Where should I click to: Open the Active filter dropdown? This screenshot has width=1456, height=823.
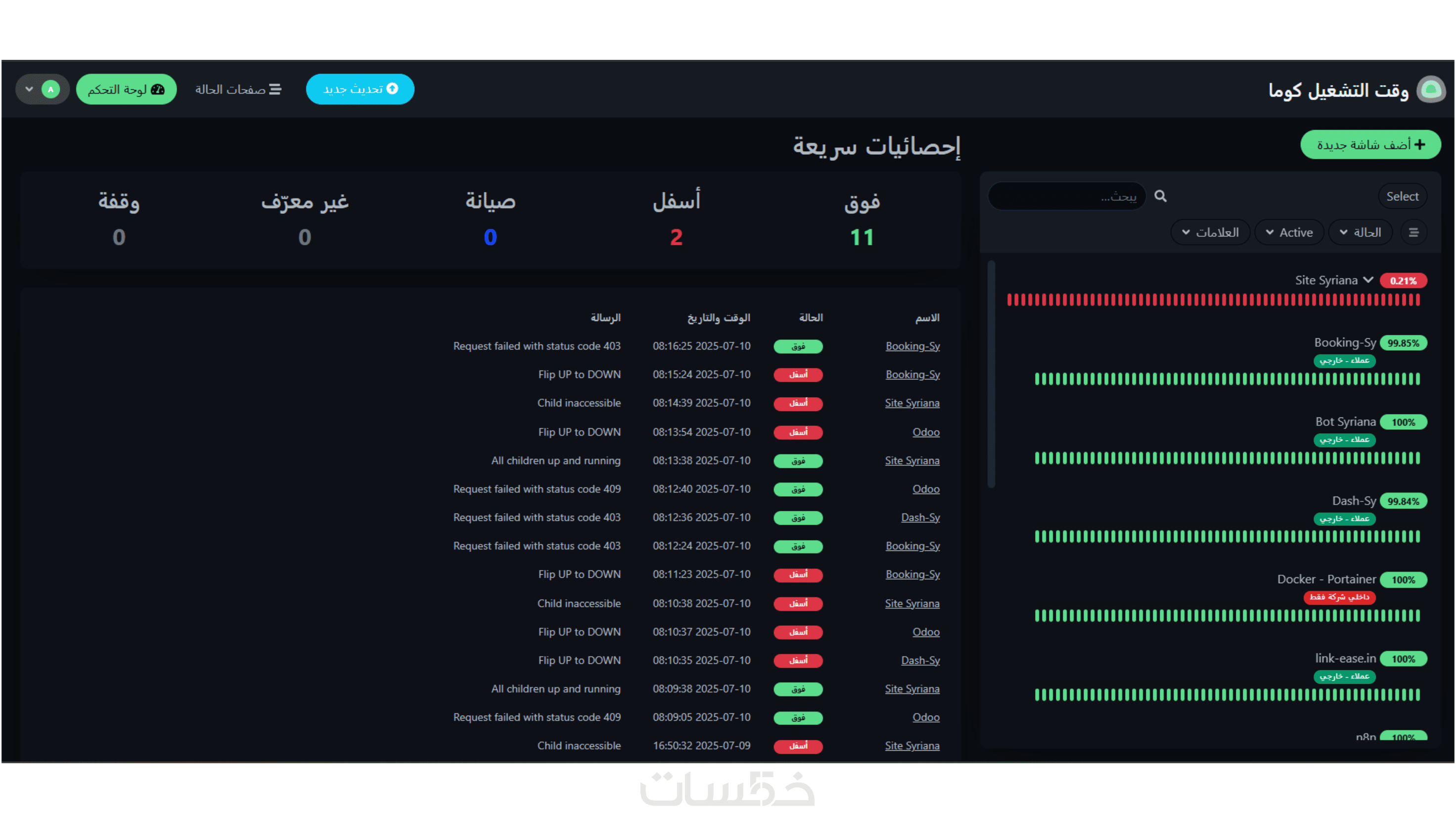[x=1289, y=232]
